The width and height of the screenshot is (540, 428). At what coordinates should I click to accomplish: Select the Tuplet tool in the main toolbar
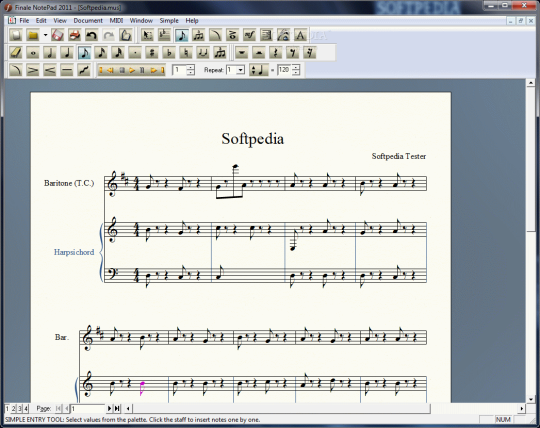click(x=198, y=35)
